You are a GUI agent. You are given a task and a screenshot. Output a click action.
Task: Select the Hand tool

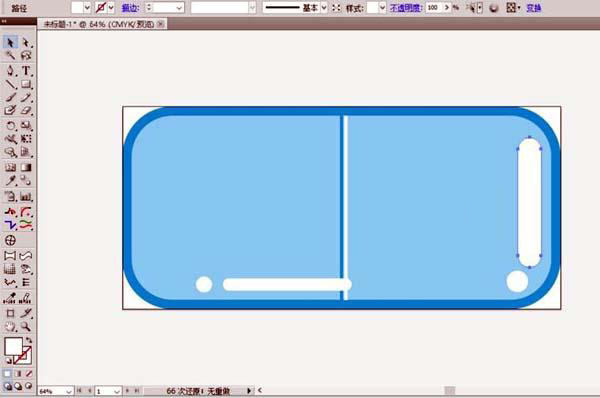click(10, 327)
